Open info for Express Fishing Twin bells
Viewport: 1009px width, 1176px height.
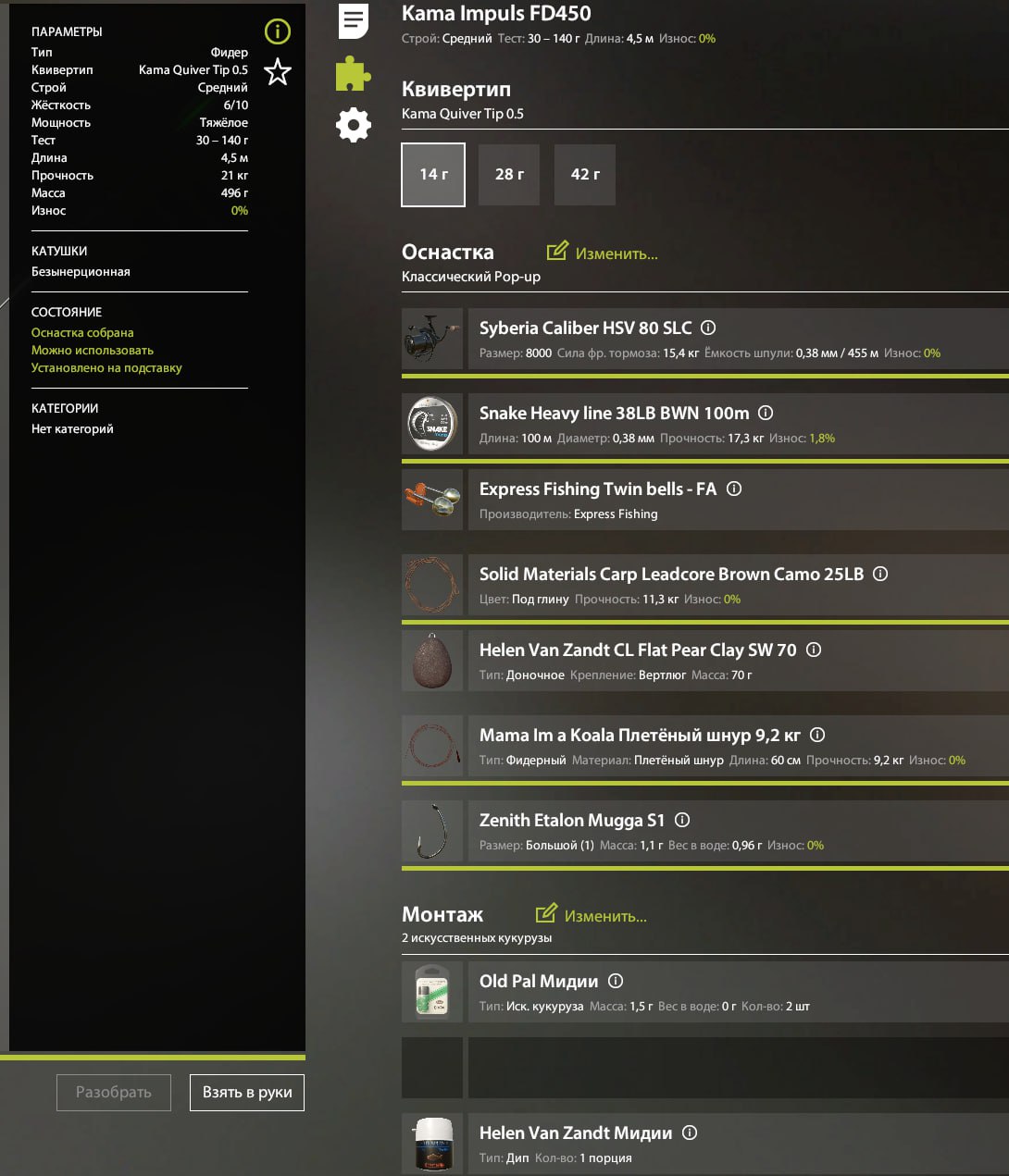734,489
